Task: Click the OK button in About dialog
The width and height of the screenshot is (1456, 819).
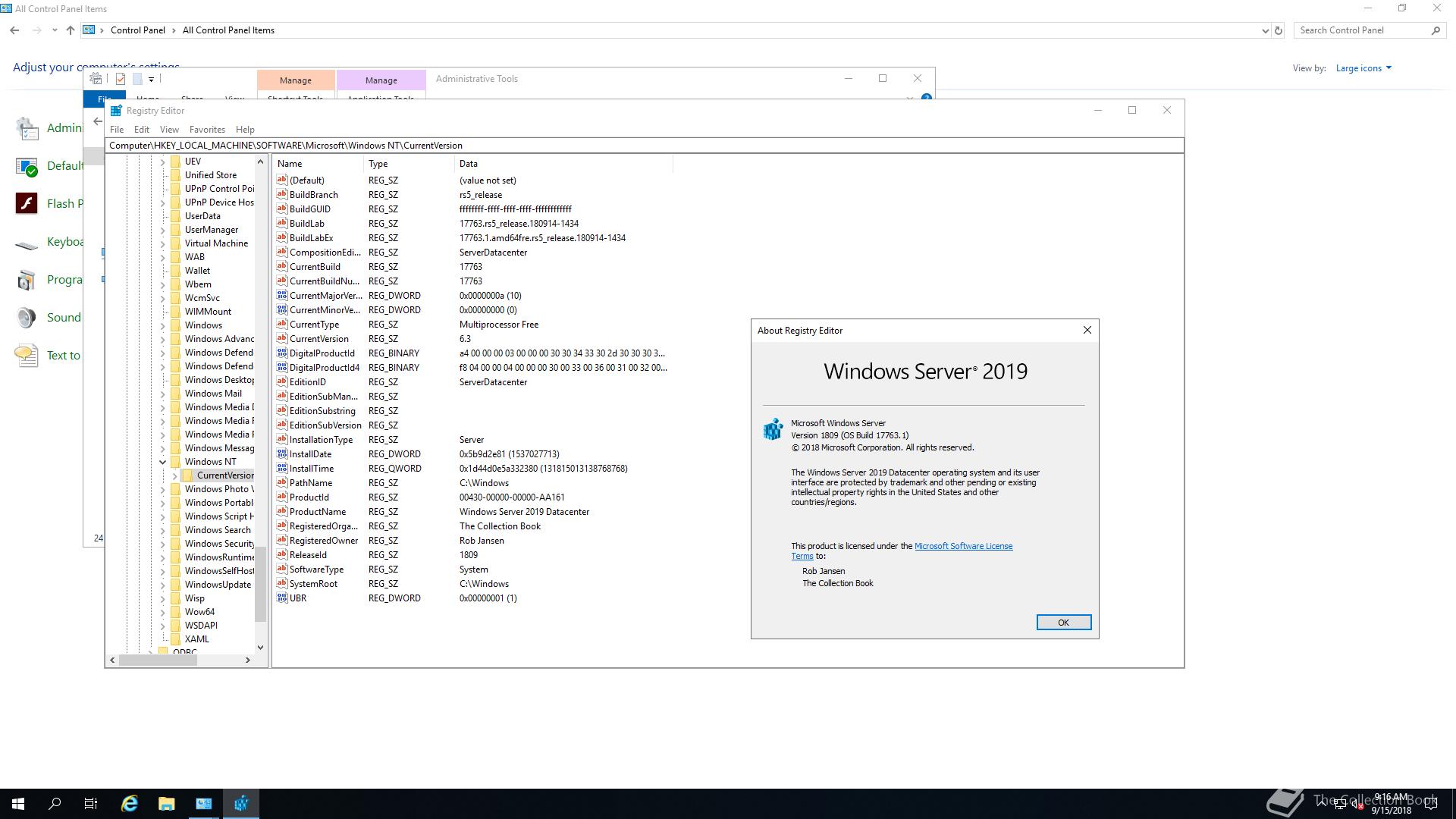Action: tap(1063, 623)
